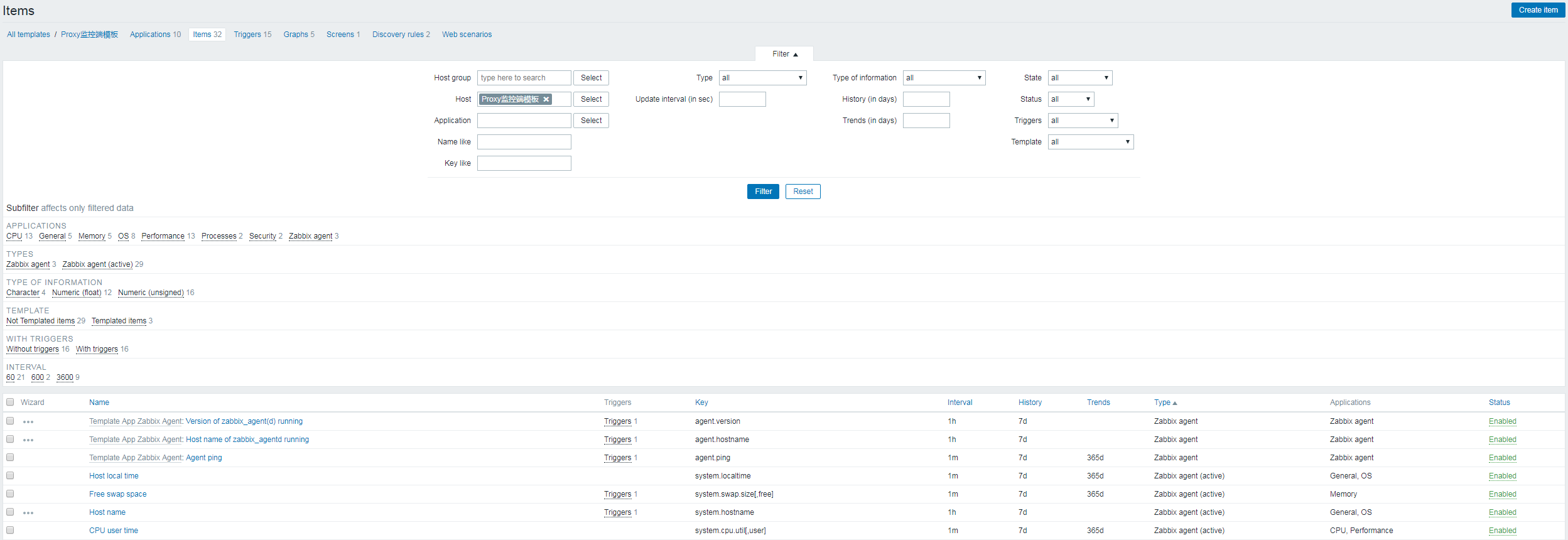Sort items by Type column

[x=1165, y=402]
